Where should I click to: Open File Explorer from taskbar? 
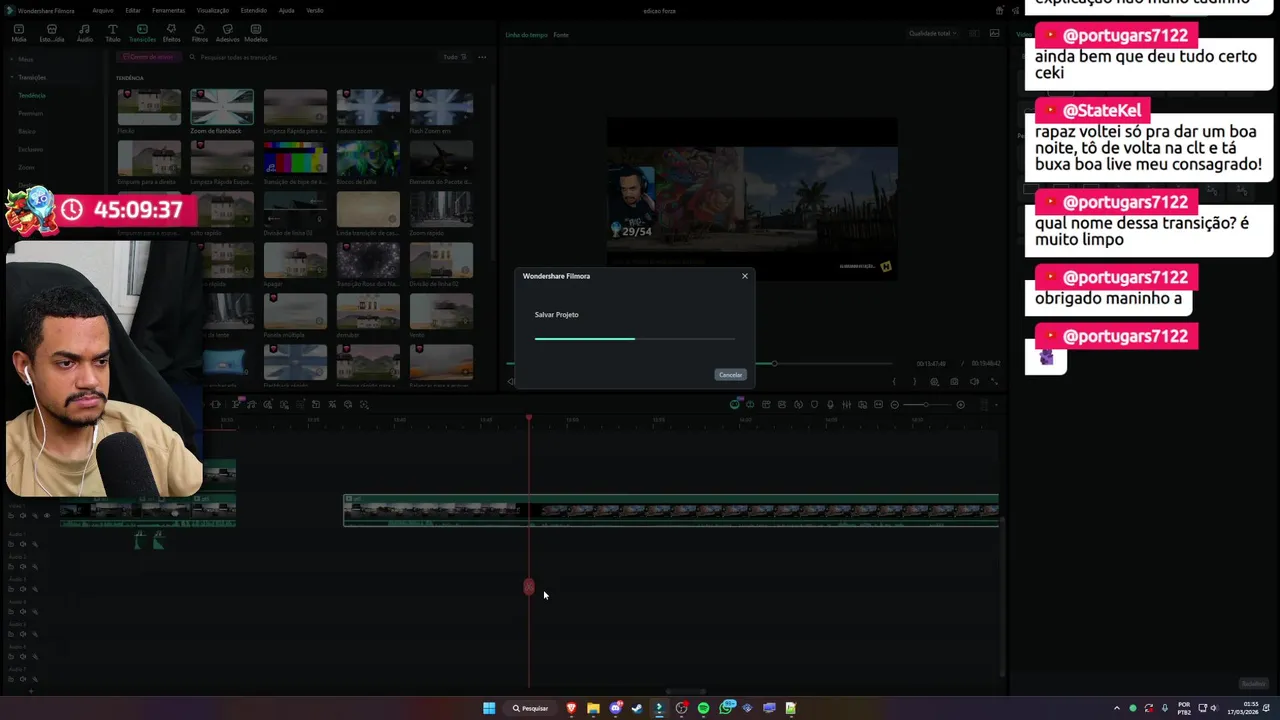(593, 708)
